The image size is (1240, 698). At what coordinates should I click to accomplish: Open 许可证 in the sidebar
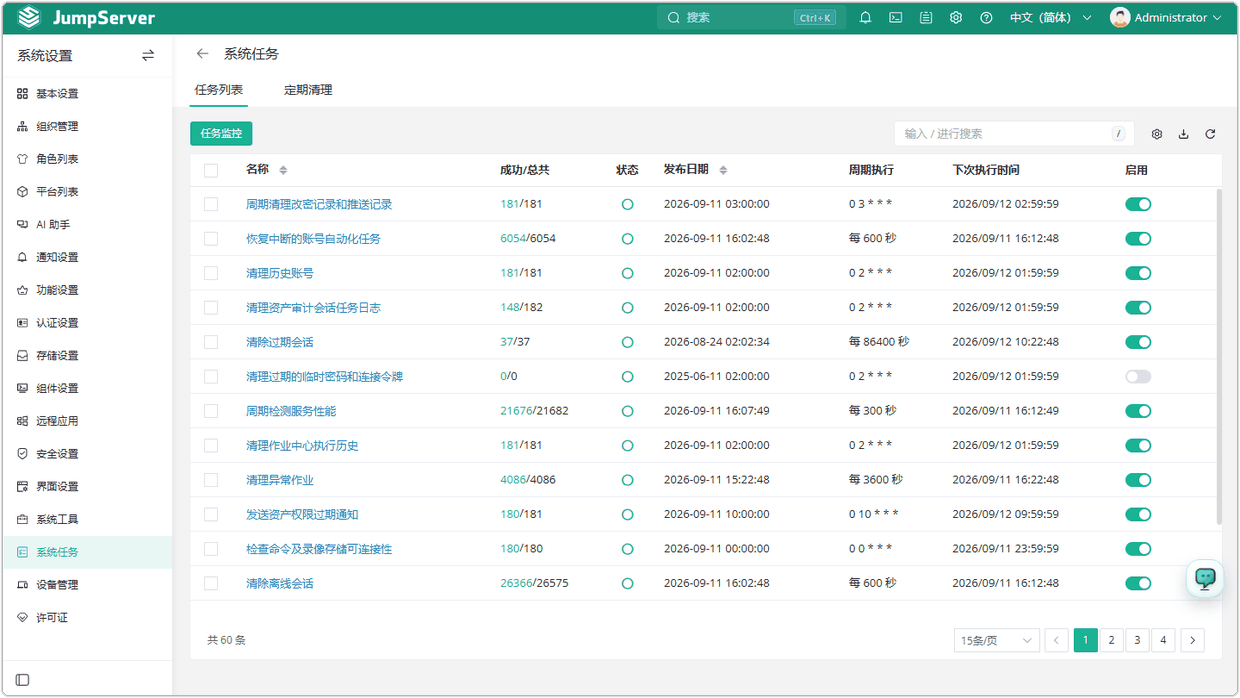pyautogui.click(x=87, y=618)
